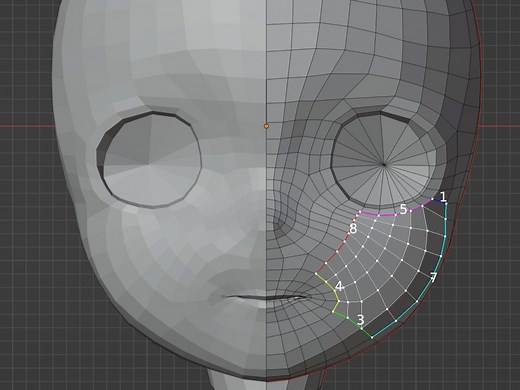Select the vertex where the green and cyan edges meet
Viewport: 520px width, 390px height.
[372, 337]
